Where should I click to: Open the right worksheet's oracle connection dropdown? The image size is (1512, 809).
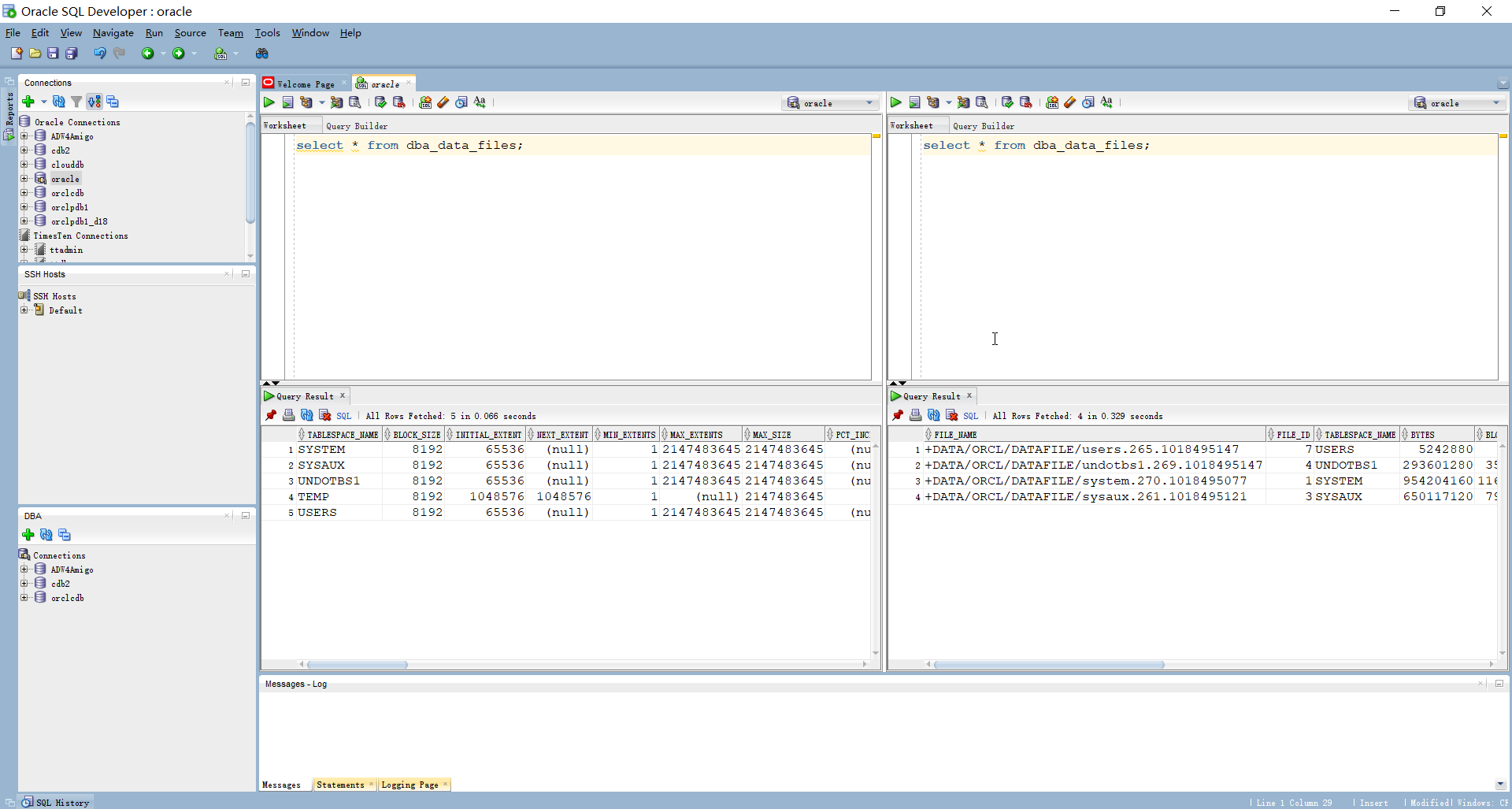[x=1495, y=103]
